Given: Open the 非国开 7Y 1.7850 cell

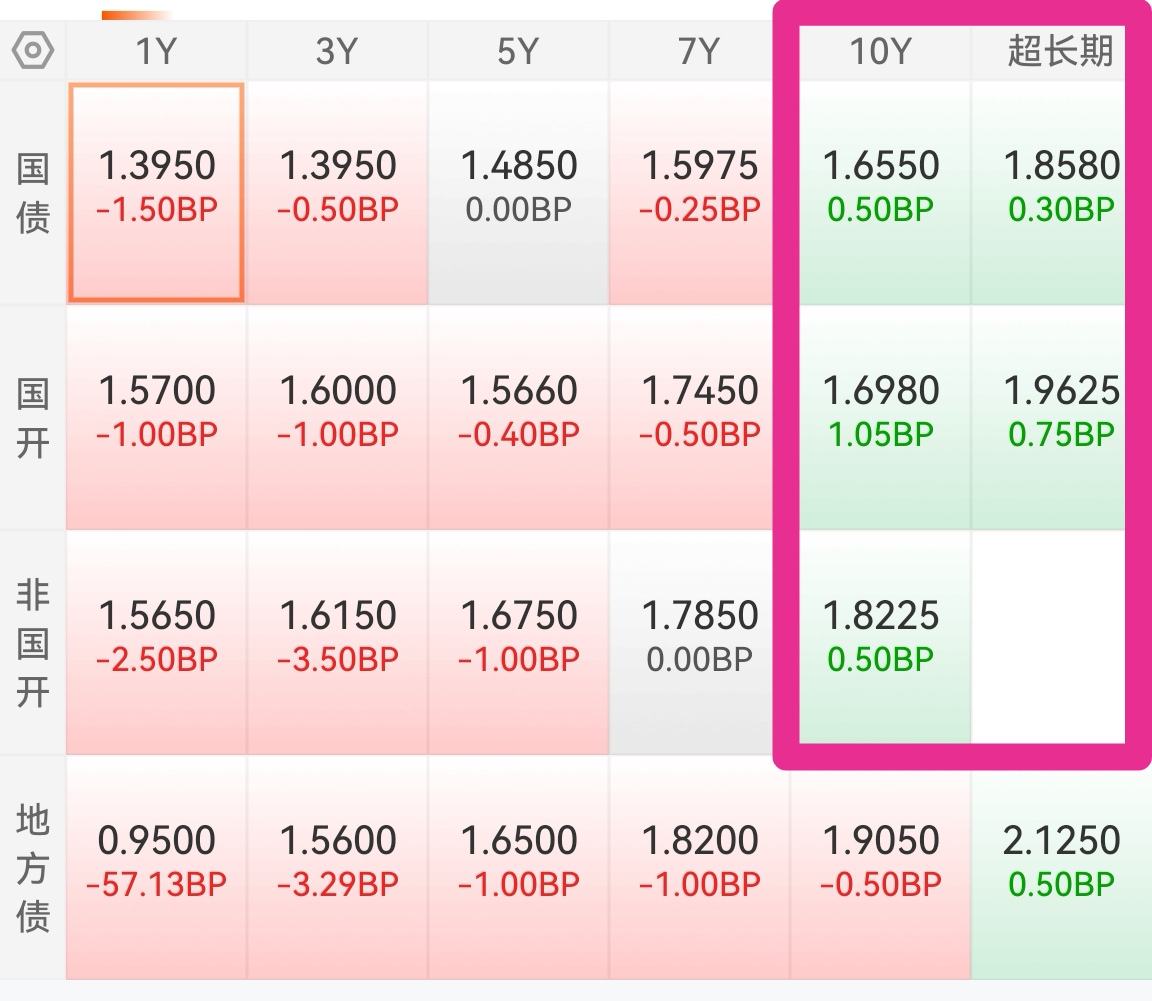Looking at the screenshot, I should pyautogui.click(x=699, y=642).
